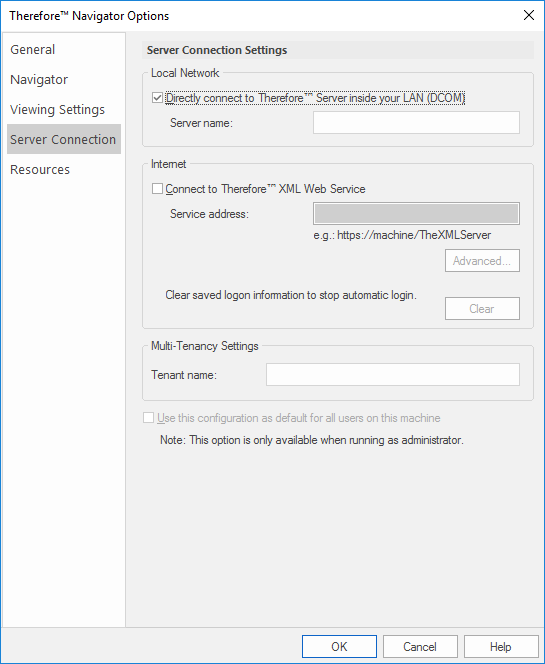Click the Service address: label
The width and height of the screenshot is (545, 664).
point(209,214)
